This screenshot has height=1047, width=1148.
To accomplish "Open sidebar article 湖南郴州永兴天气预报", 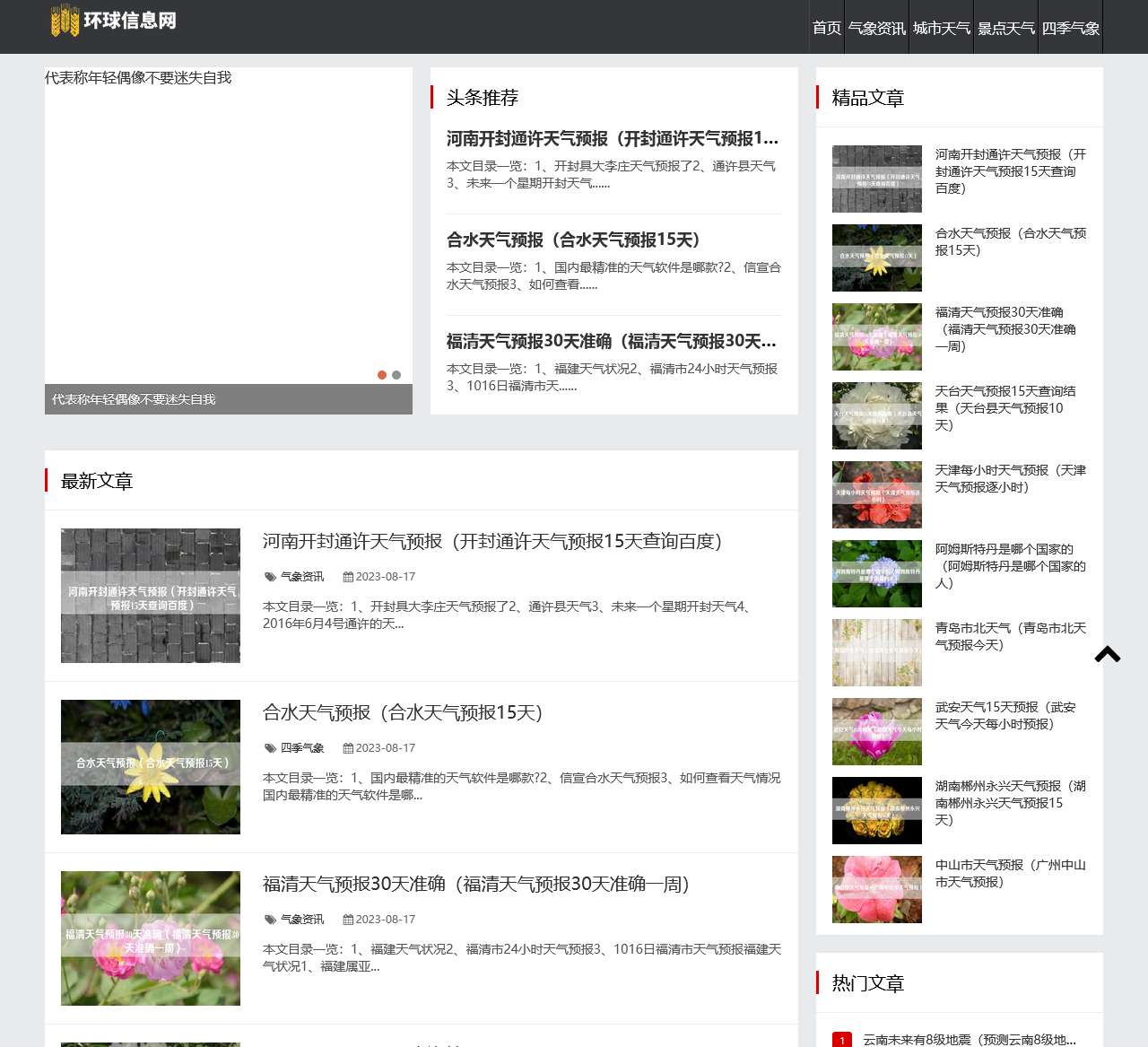I will click(x=1011, y=803).
